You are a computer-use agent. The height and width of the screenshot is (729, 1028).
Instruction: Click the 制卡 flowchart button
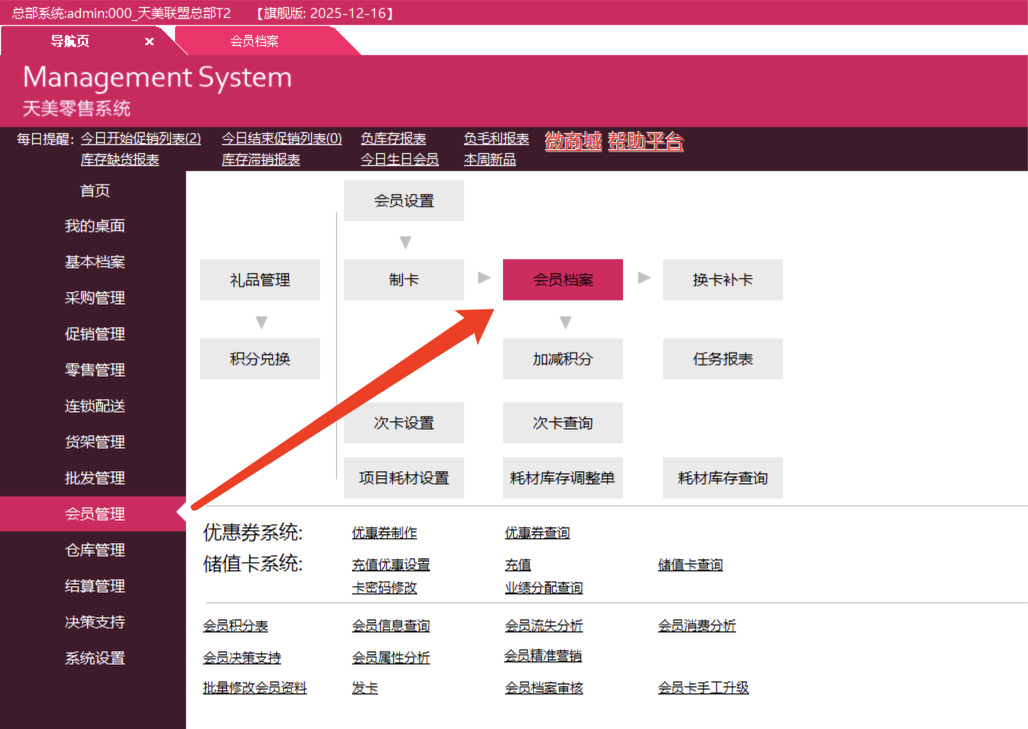(x=403, y=280)
